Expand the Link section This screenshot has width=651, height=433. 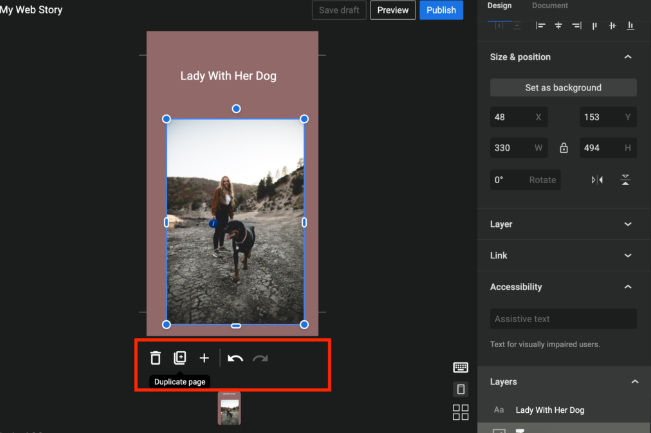[x=627, y=256]
